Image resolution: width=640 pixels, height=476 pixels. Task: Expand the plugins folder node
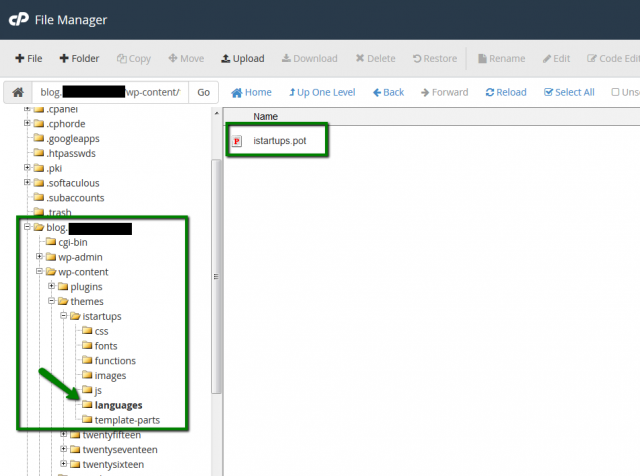(x=51, y=286)
